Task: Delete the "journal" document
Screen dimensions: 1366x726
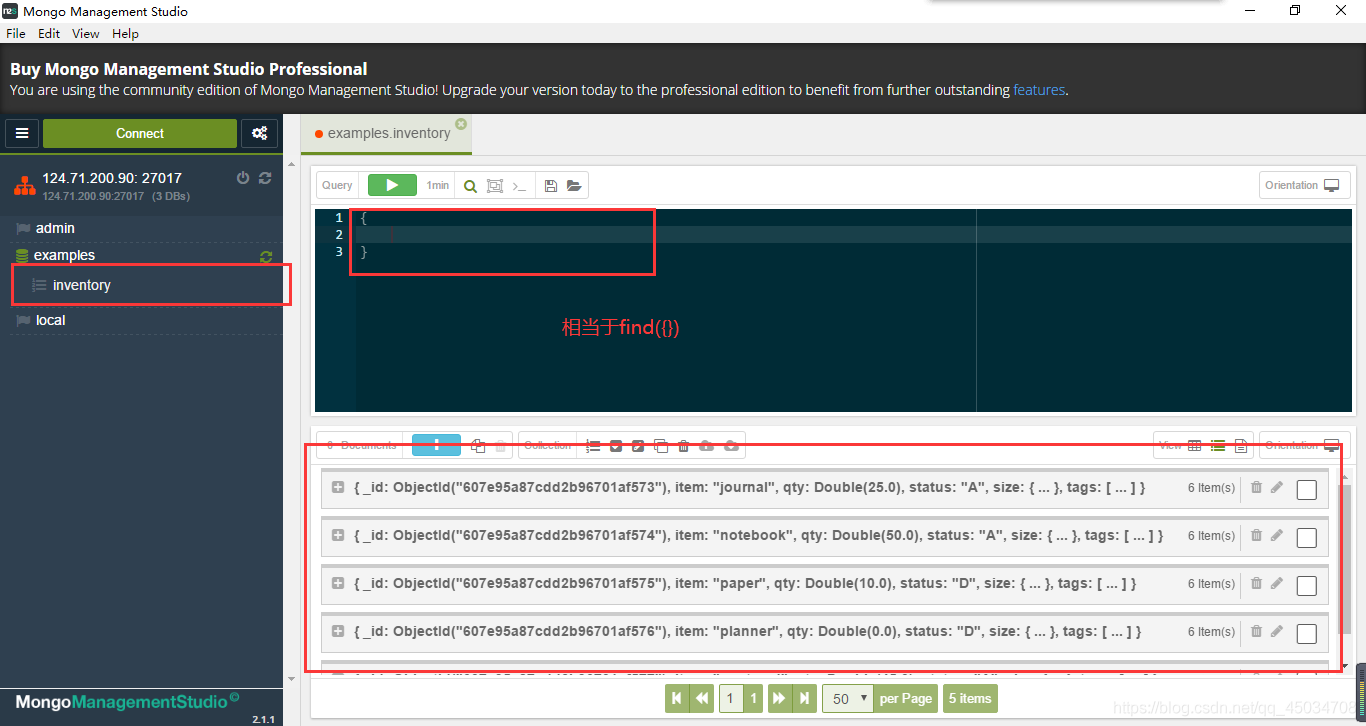Action: pos(1256,487)
